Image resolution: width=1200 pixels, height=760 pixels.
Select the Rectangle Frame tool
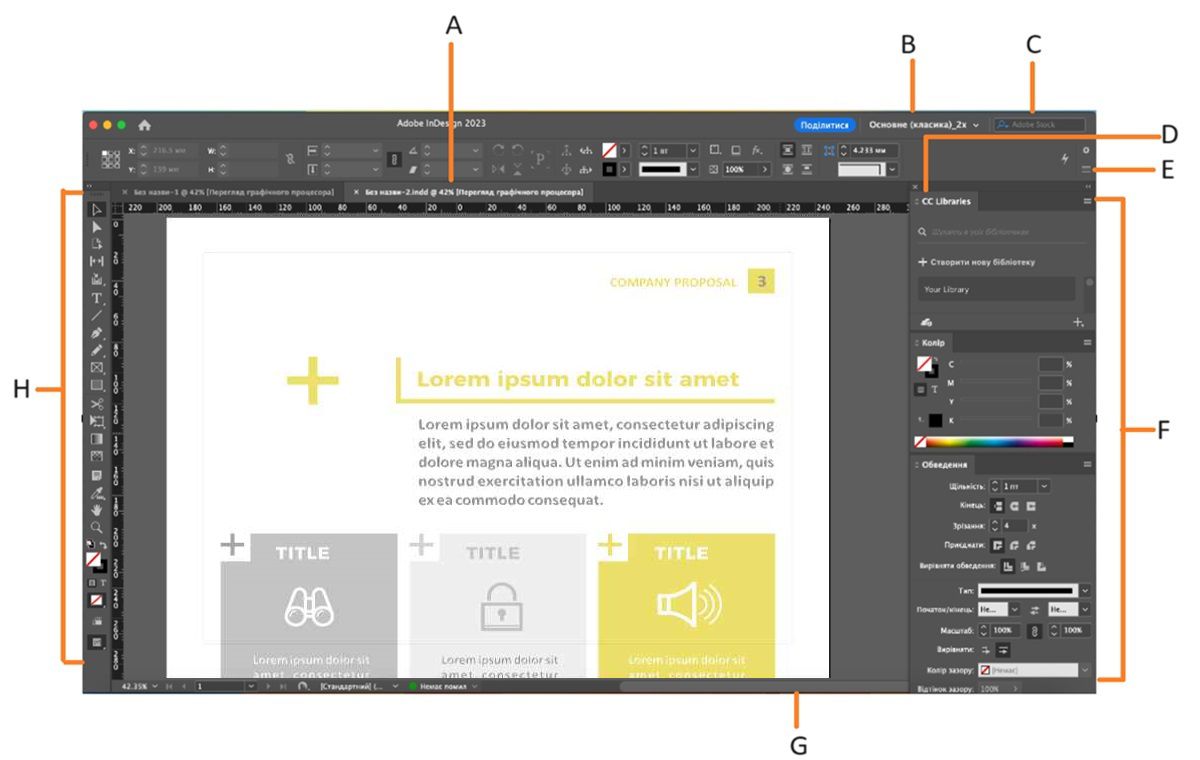click(x=97, y=368)
